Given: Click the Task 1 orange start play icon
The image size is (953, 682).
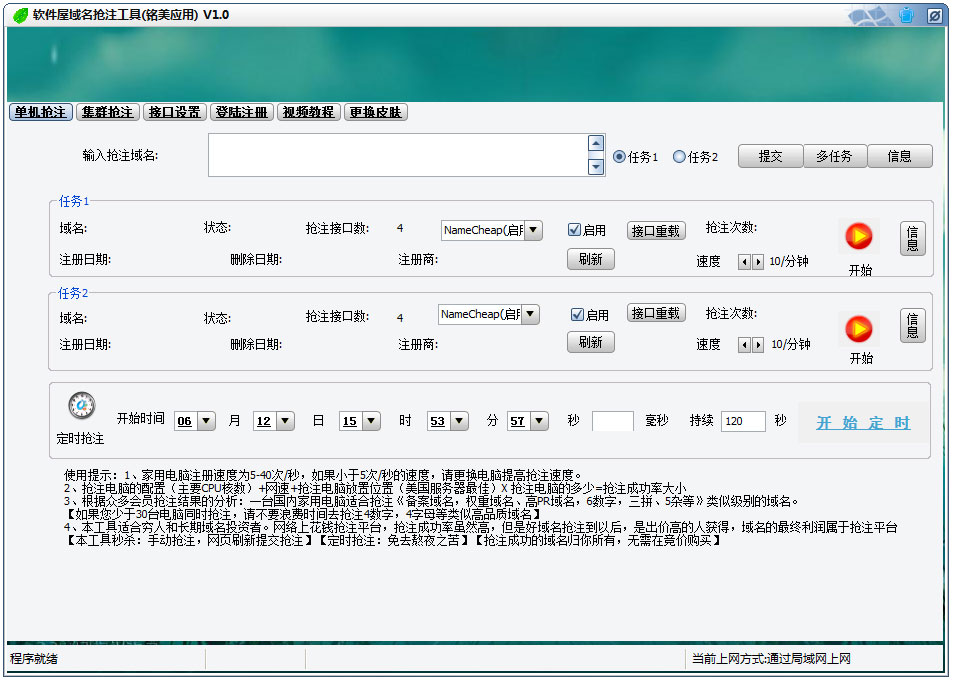Looking at the screenshot, I should [x=858, y=236].
